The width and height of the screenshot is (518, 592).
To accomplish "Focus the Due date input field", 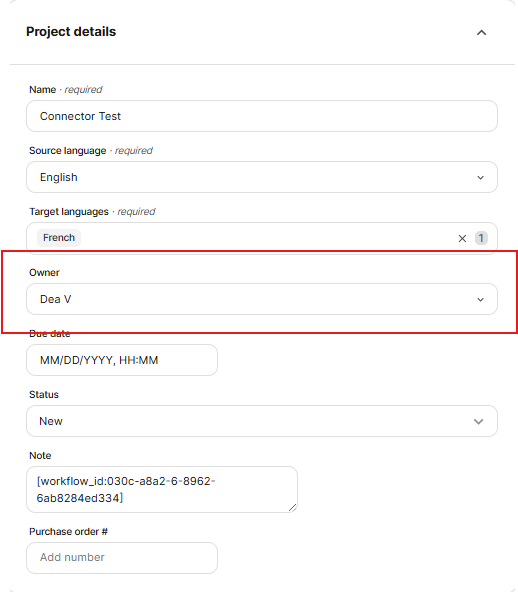I will click(122, 360).
